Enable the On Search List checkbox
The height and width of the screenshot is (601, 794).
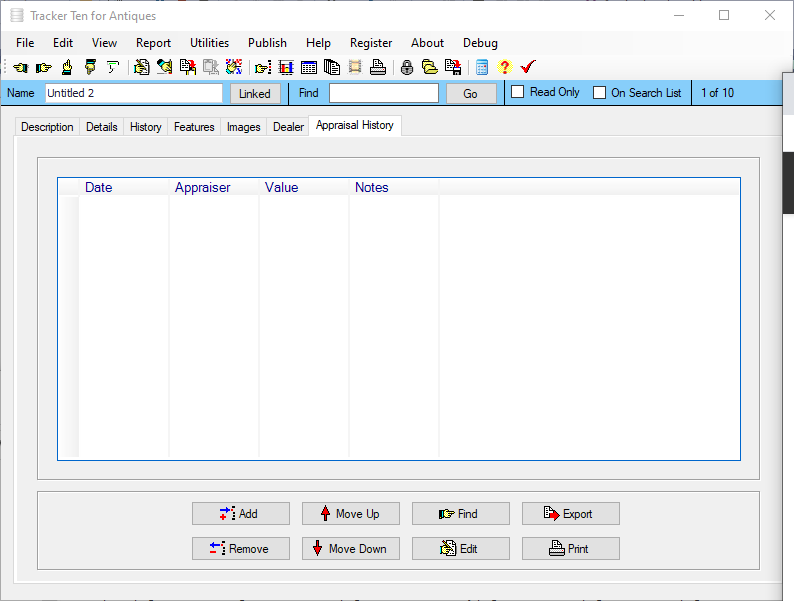coord(600,93)
